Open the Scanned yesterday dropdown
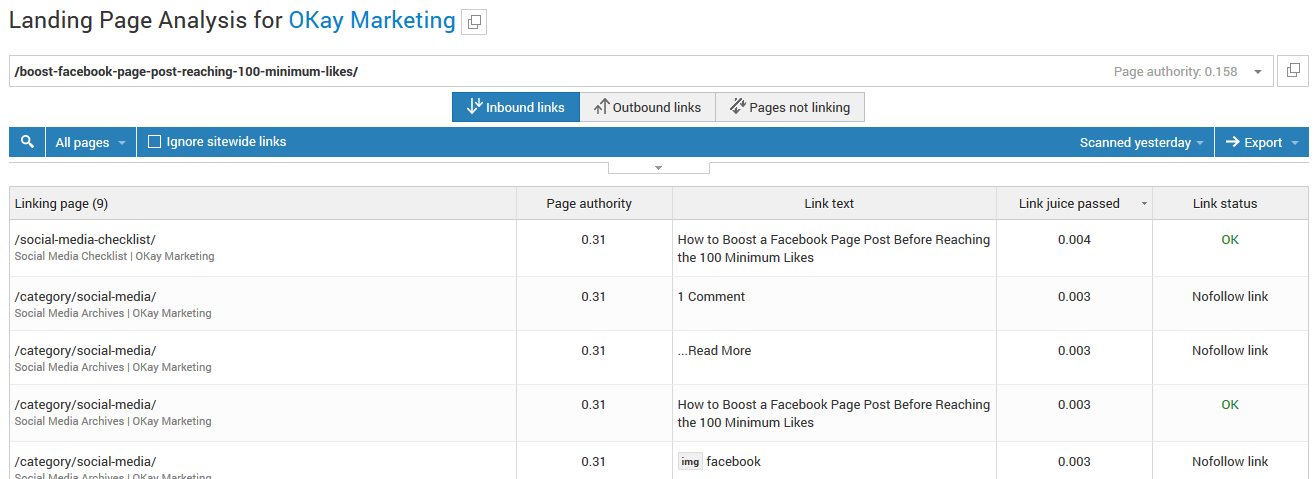1315x479 pixels. (1141, 142)
